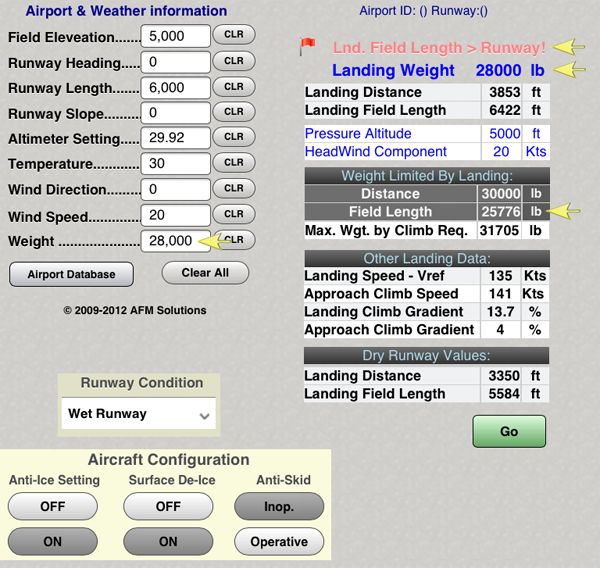Click the red warning flag icon

click(307, 46)
